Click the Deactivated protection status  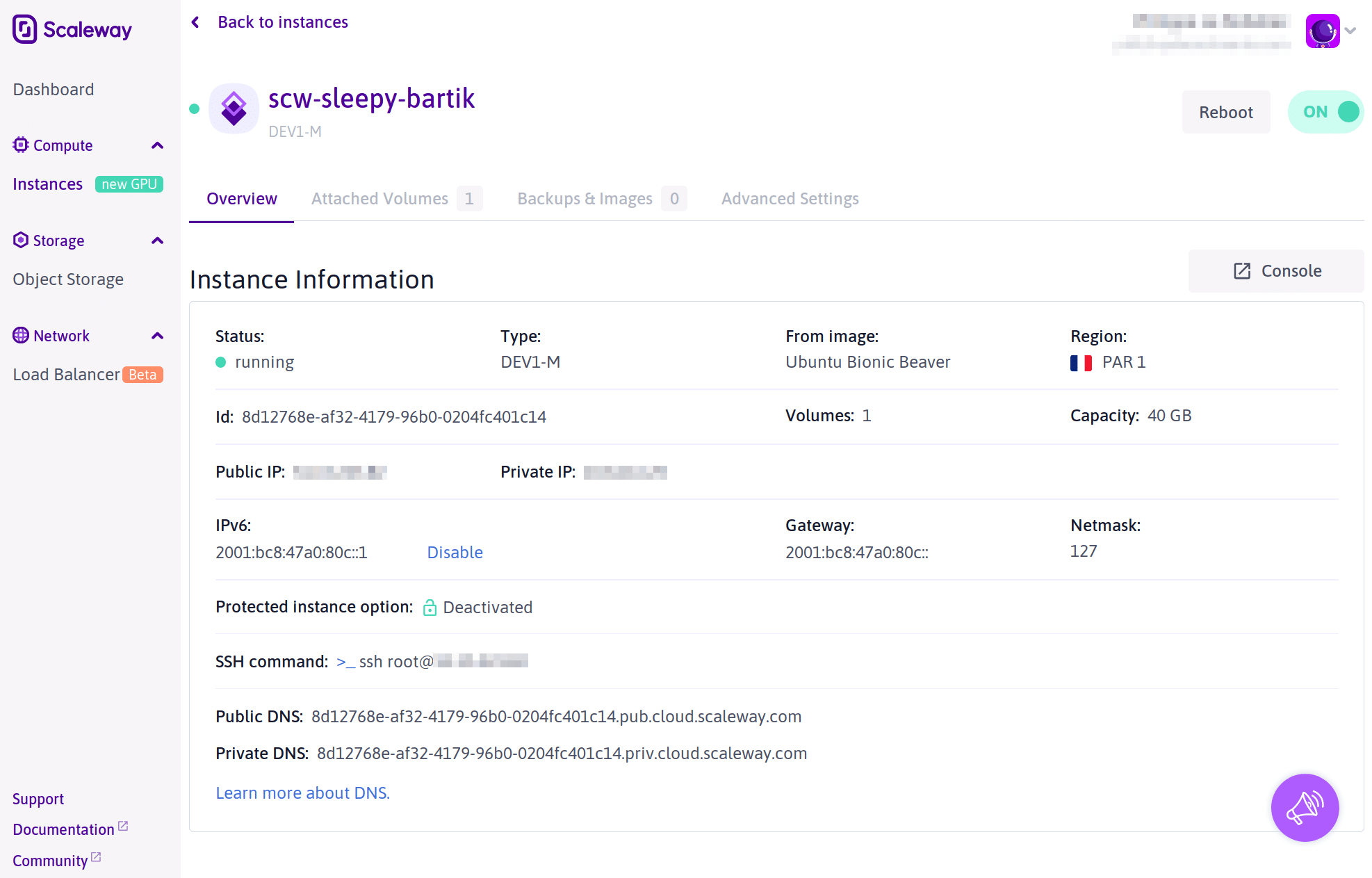pos(487,608)
